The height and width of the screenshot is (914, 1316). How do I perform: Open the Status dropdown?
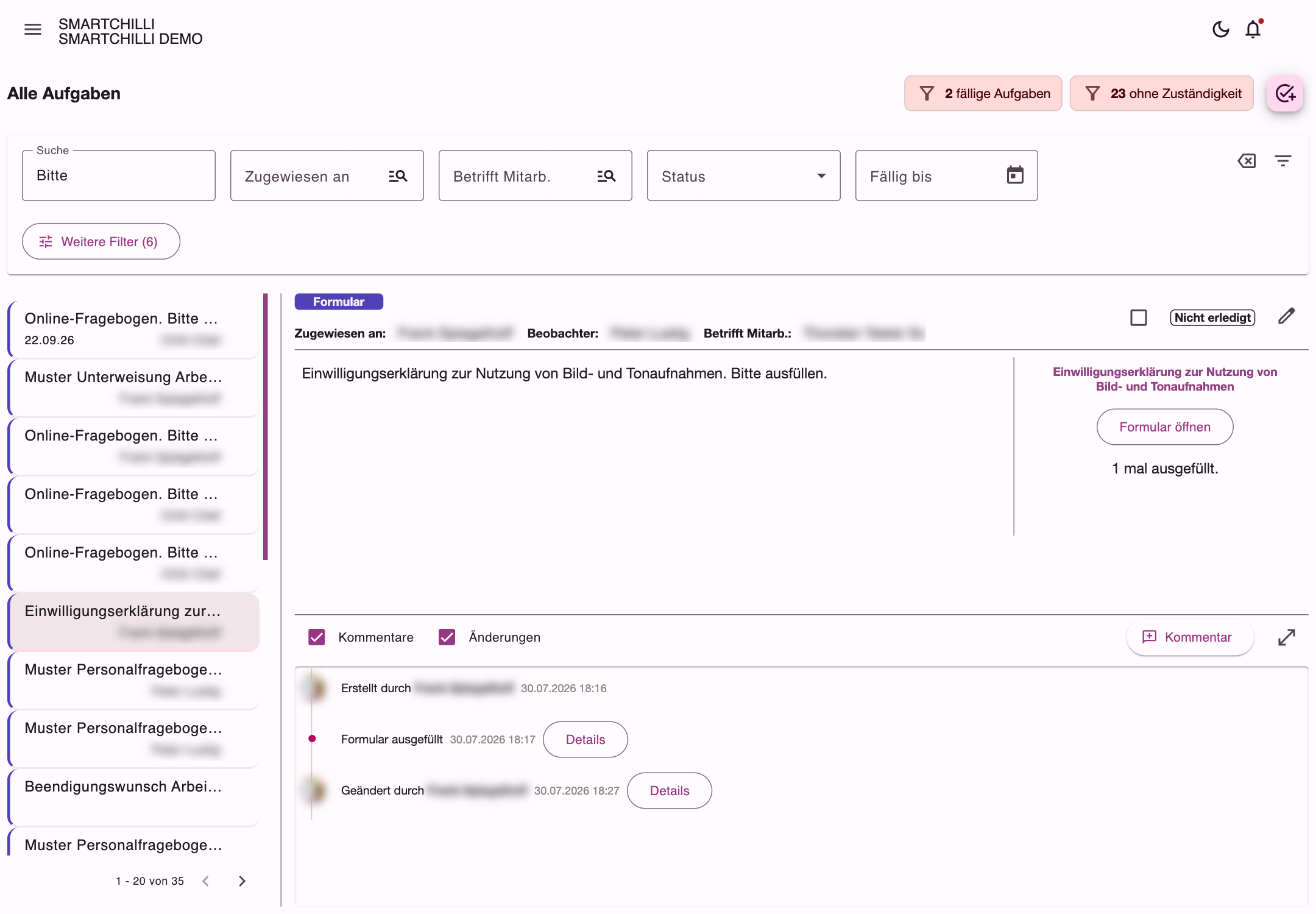(744, 175)
